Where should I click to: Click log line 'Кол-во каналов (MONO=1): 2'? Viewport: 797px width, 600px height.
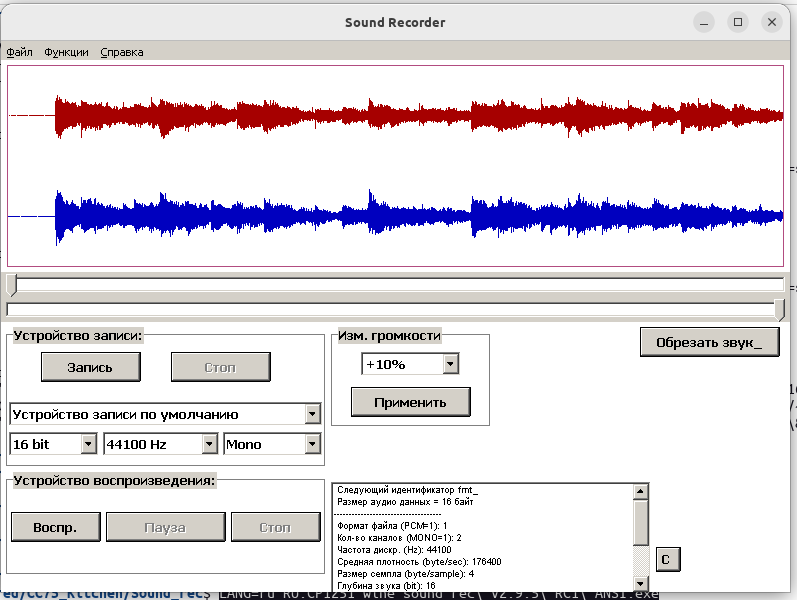click(x=399, y=537)
